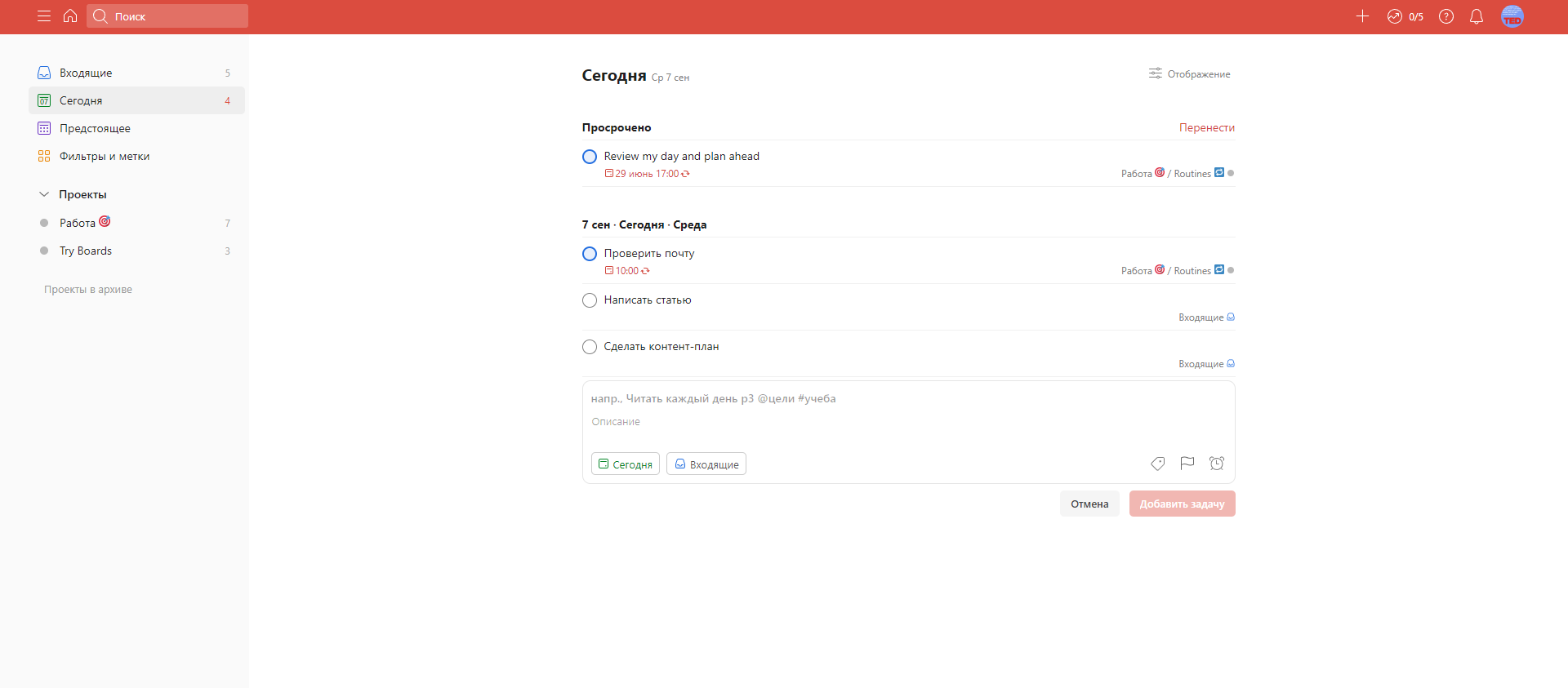Click the task title Сделать контент-план
Image resolution: width=1568 pixels, height=688 pixels.
pyautogui.click(x=661, y=347)
